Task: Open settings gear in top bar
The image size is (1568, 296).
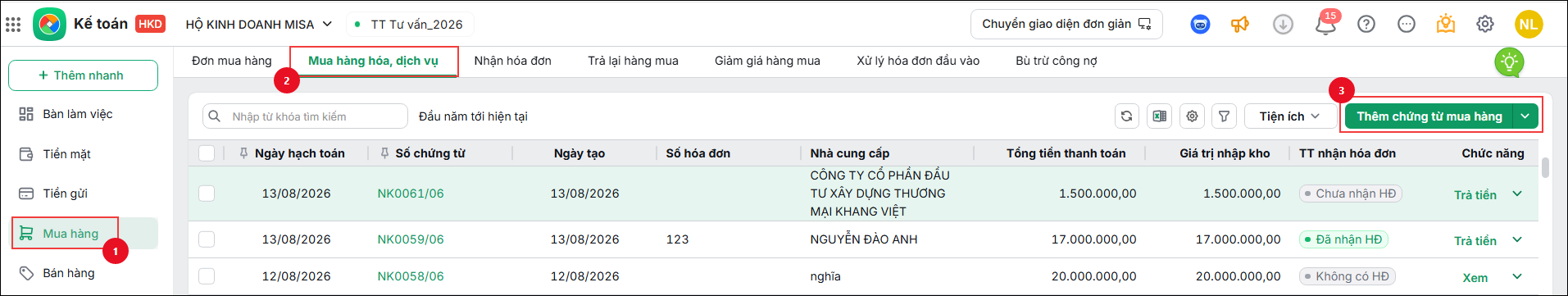Action: click(1485, 25)
